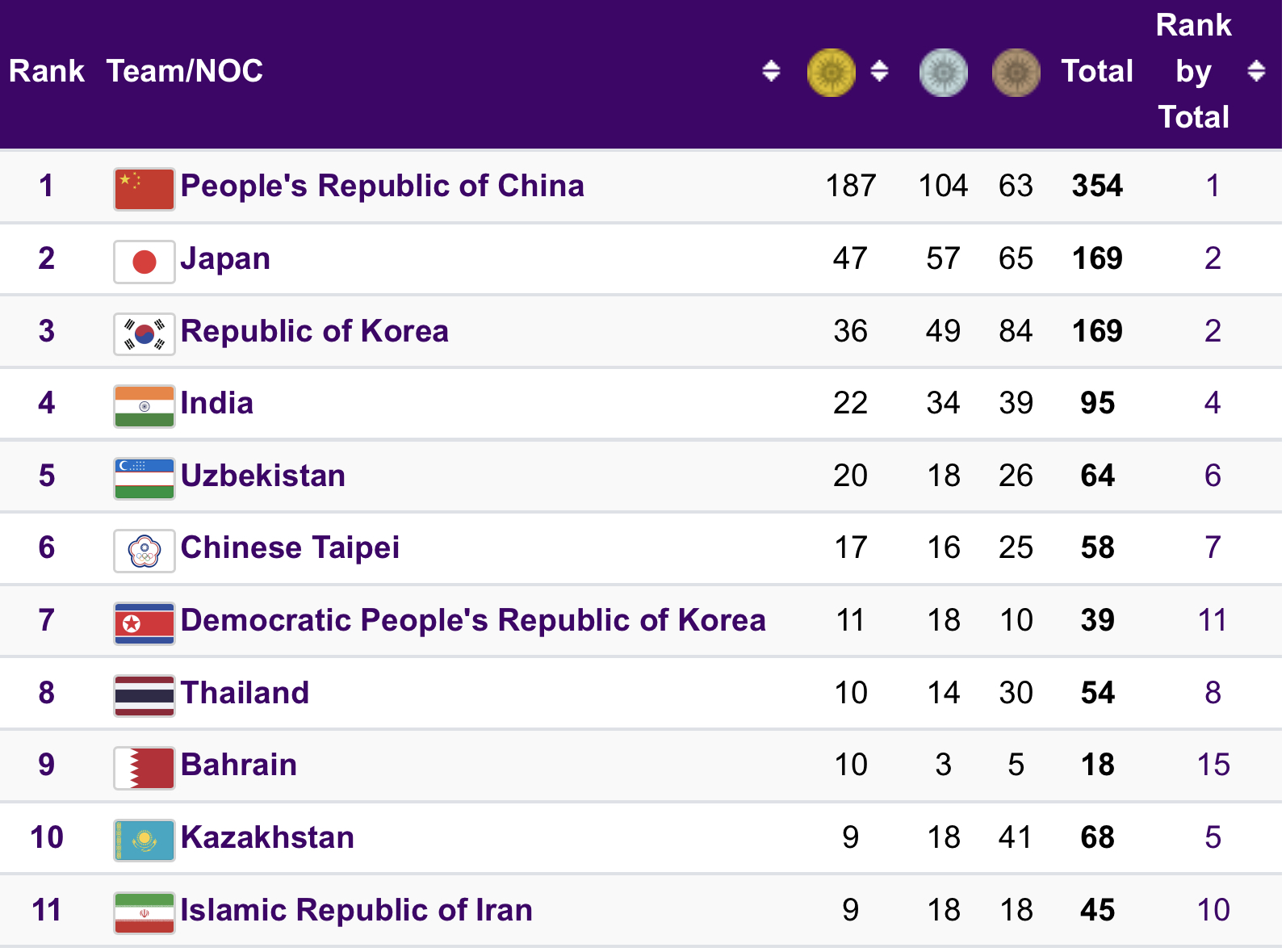This screenshot has height=952, width=1286.
Task: Click the Republic of Korea flag
Action: tap(145, 333)
